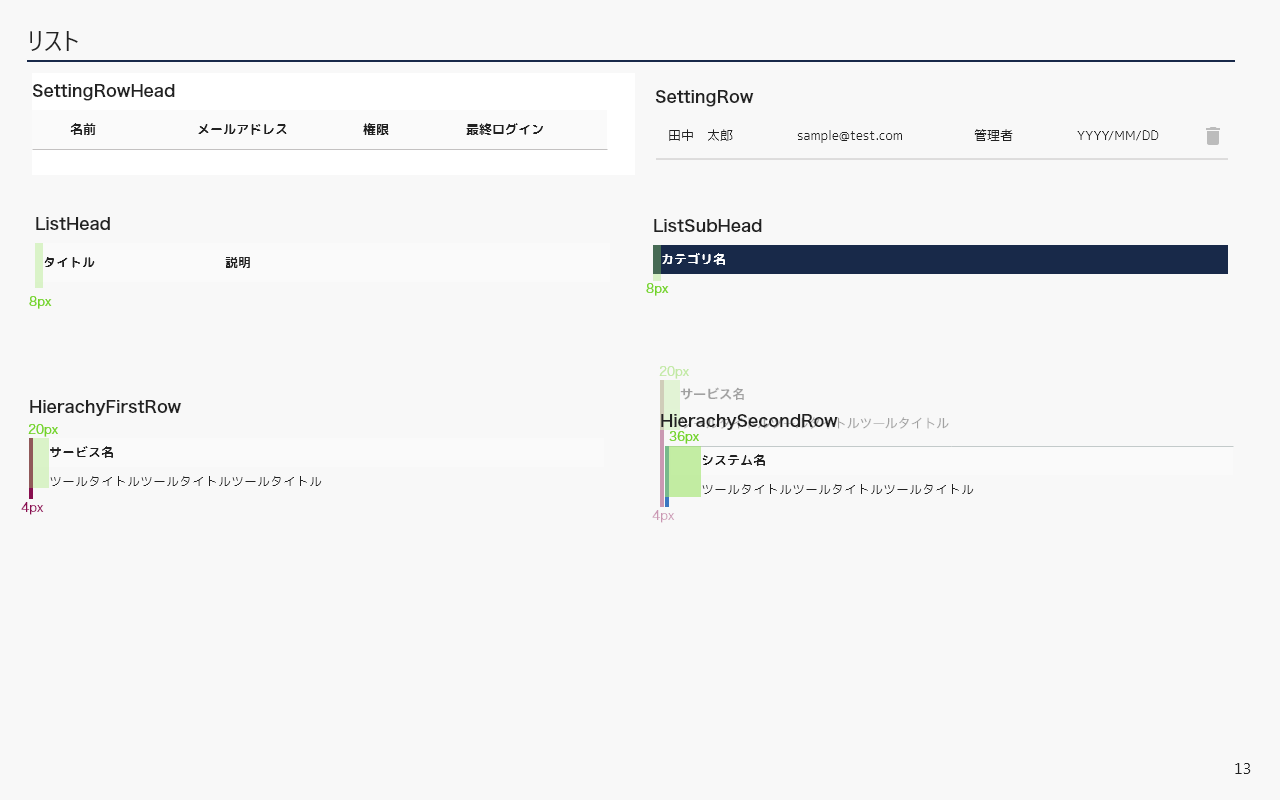Click the YYYY/MM/DD date cell

[x=1118, y=136]
